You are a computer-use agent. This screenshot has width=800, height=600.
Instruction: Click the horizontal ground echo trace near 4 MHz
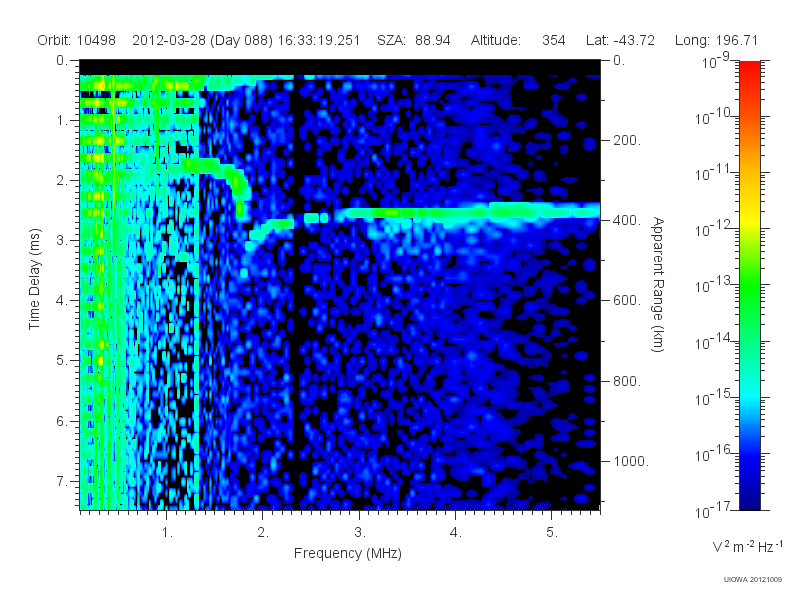click(456, 212)
